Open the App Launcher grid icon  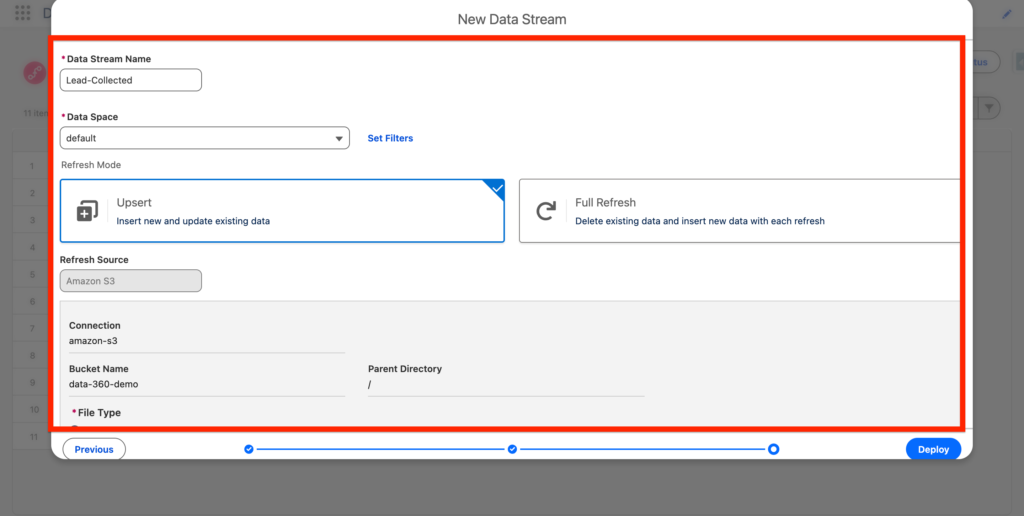tap(22, 14)
